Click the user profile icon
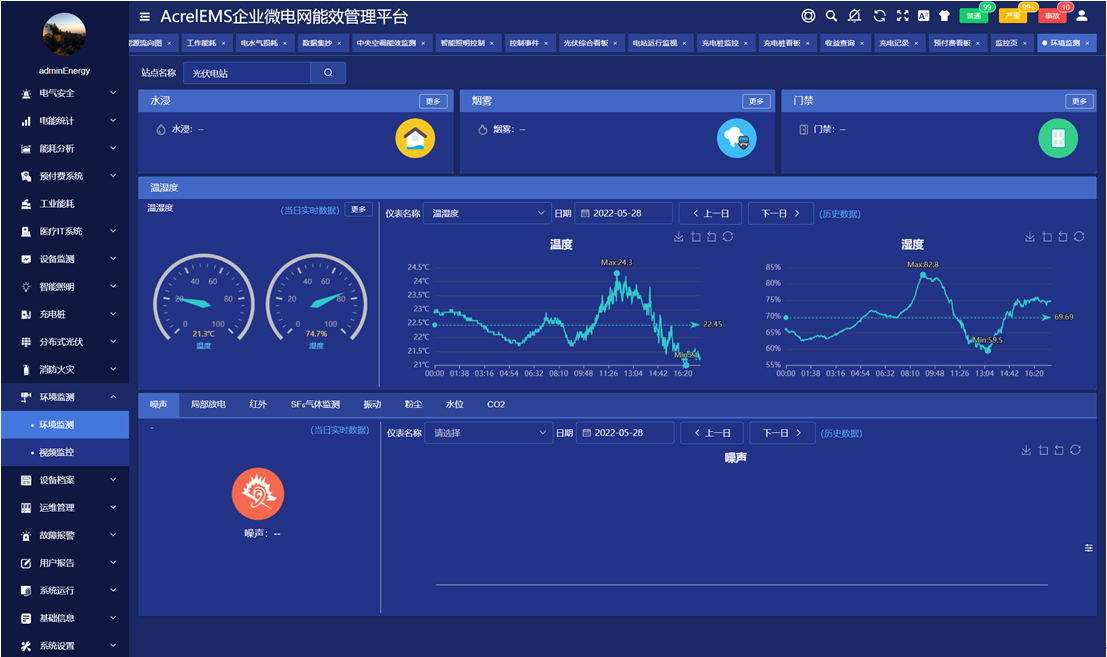Image resolution: width=1107 pixels, height=657 pixels. coord(1081,16)
